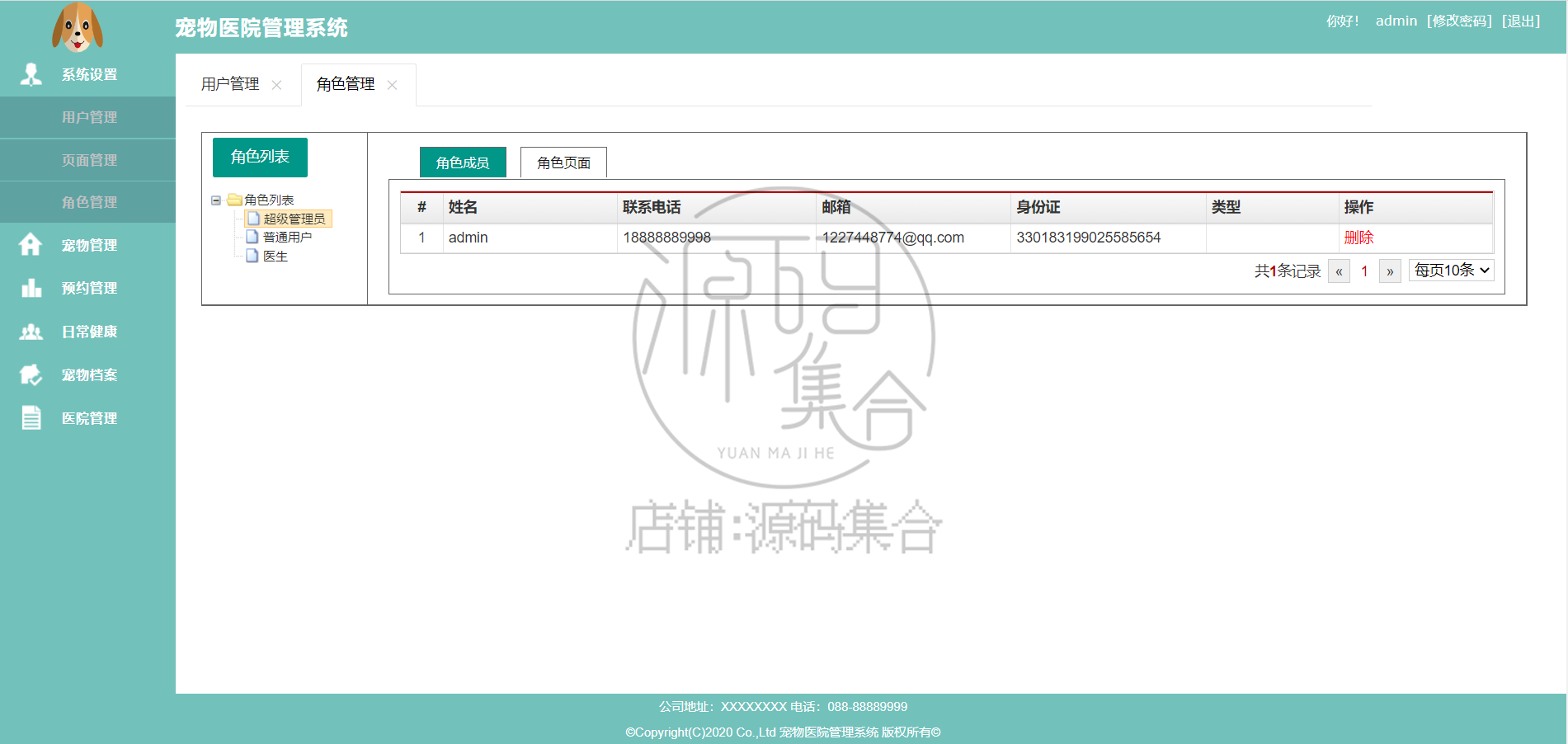Viewport: 1568px width, 744px height.
Task: Select the 角色成员 tab
Action: point(463,162)
